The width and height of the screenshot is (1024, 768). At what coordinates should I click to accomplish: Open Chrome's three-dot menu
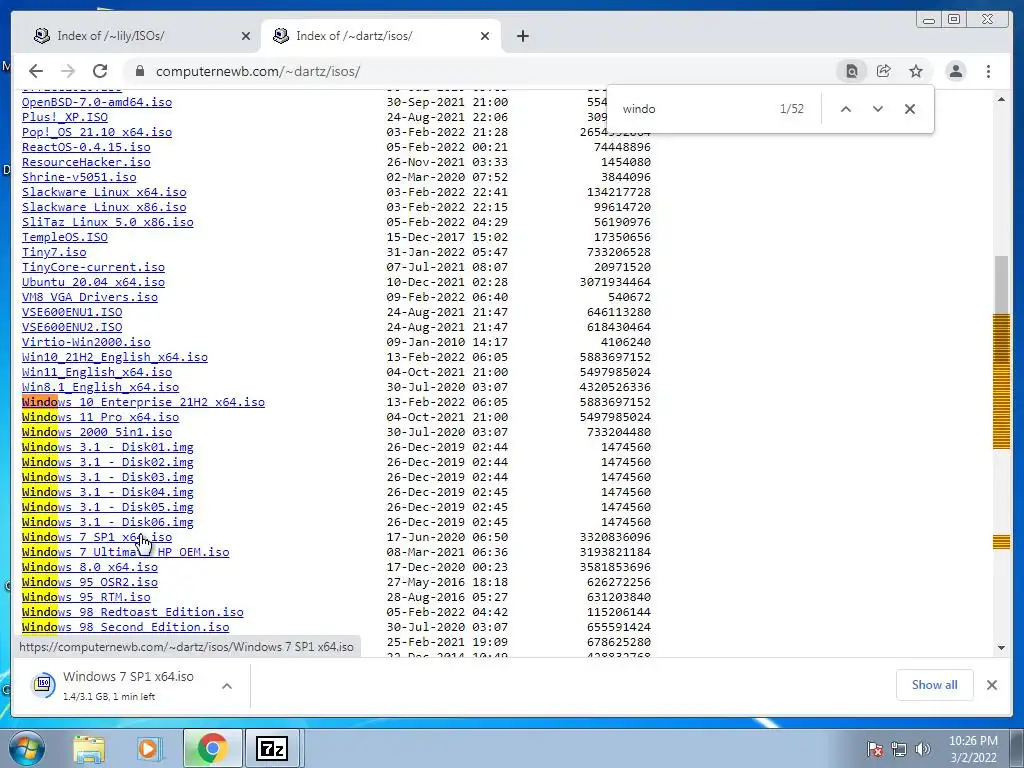click(x=989, y=71)
